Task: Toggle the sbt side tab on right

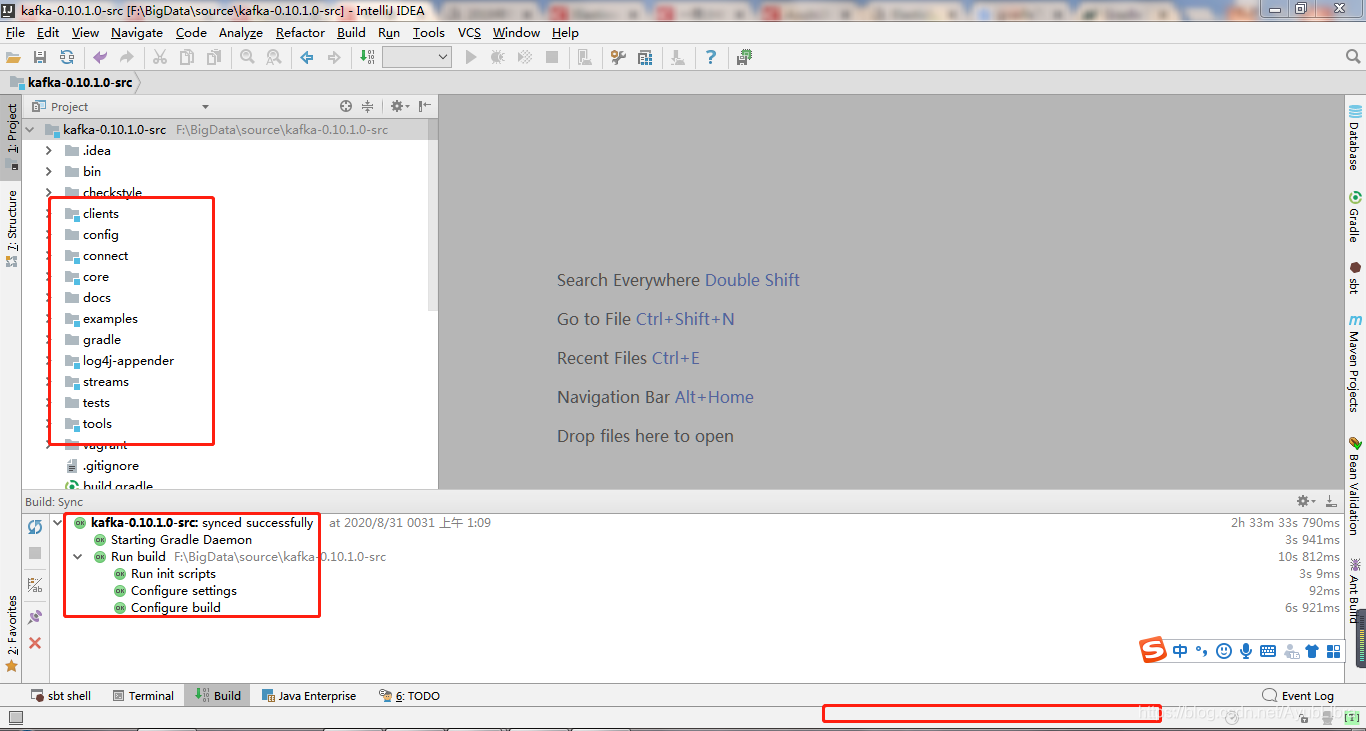Action: [1355, 277]
